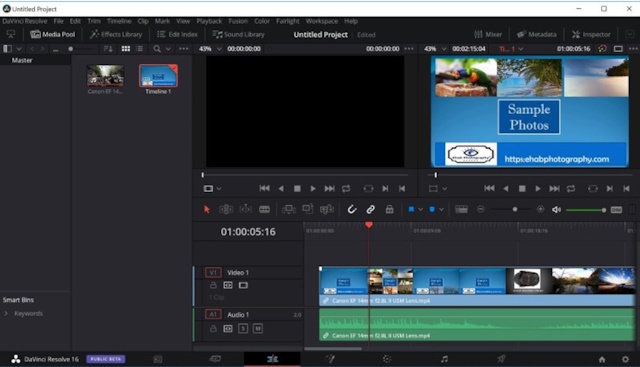This screenshot has width=640, height=367.
Task: Add a blue marker at playhead
Action: pos(432,209)
